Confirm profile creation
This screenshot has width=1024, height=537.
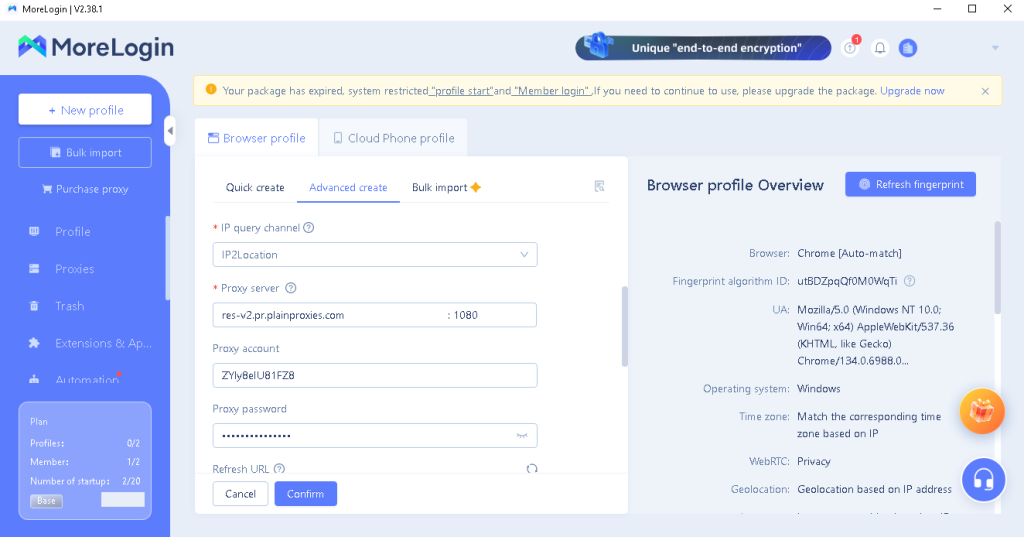point(306,494)
